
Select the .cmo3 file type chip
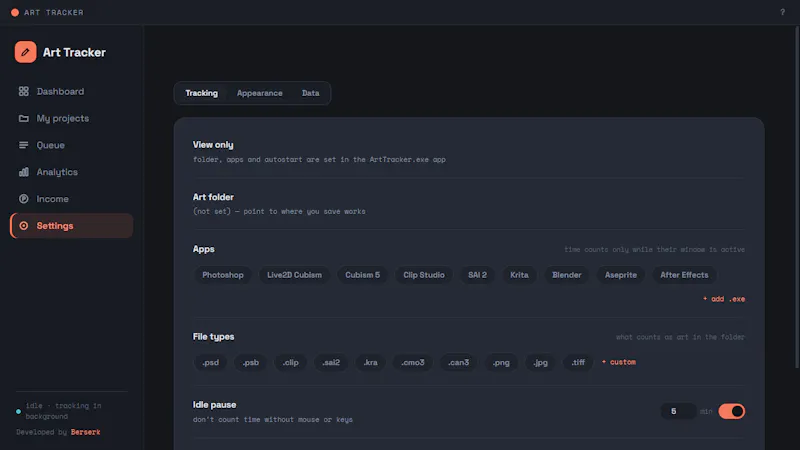click(x=412, y=363)
